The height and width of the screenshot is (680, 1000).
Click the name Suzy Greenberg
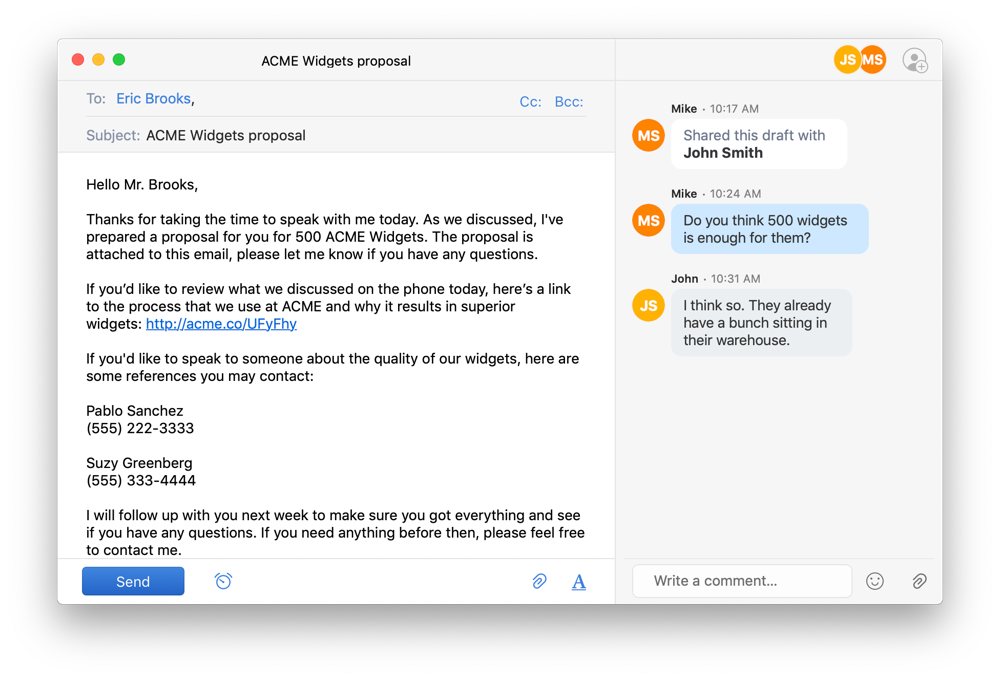click(x=139, y=463)
